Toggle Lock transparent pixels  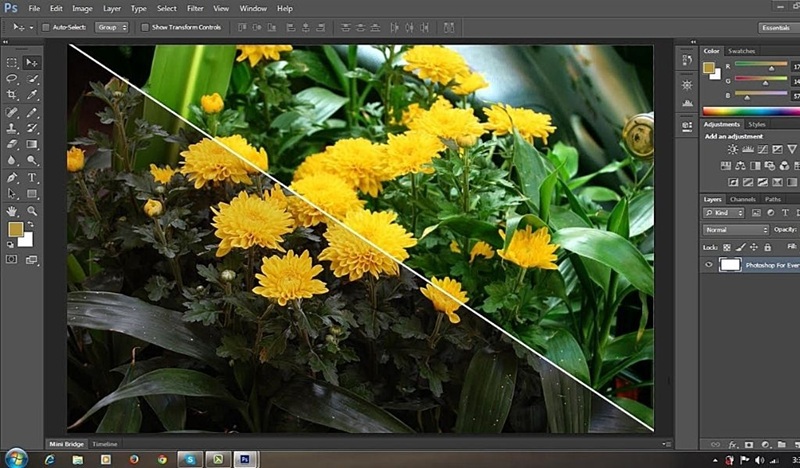point(727,248)
